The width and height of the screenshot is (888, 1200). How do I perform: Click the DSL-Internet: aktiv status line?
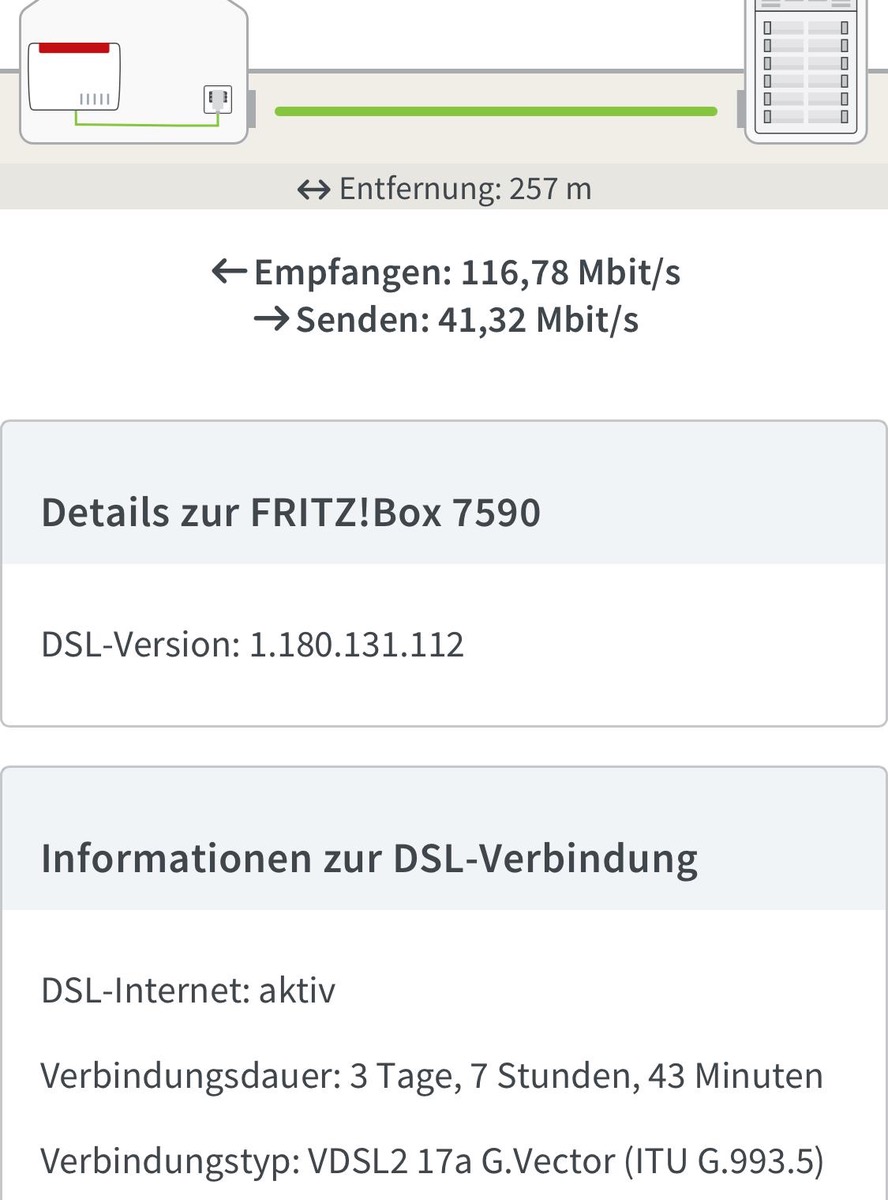[188, 991]
